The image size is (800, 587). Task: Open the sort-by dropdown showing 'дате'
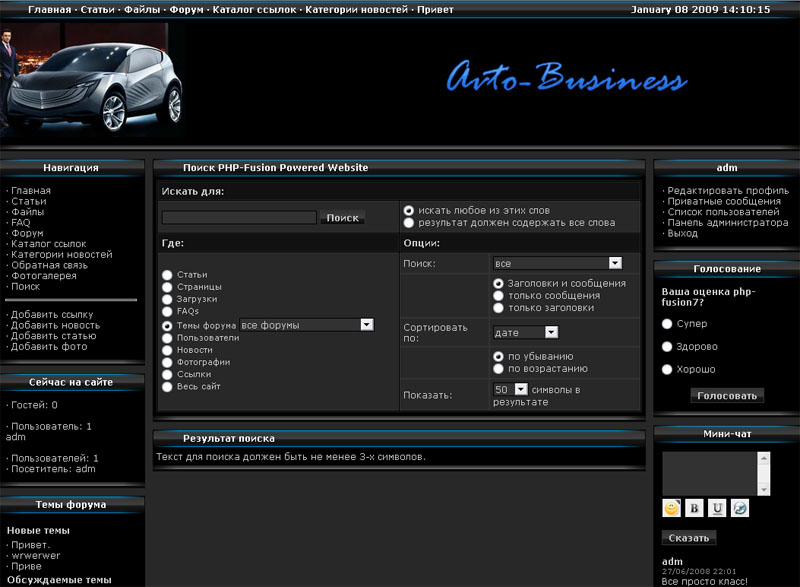pos(526,333)
